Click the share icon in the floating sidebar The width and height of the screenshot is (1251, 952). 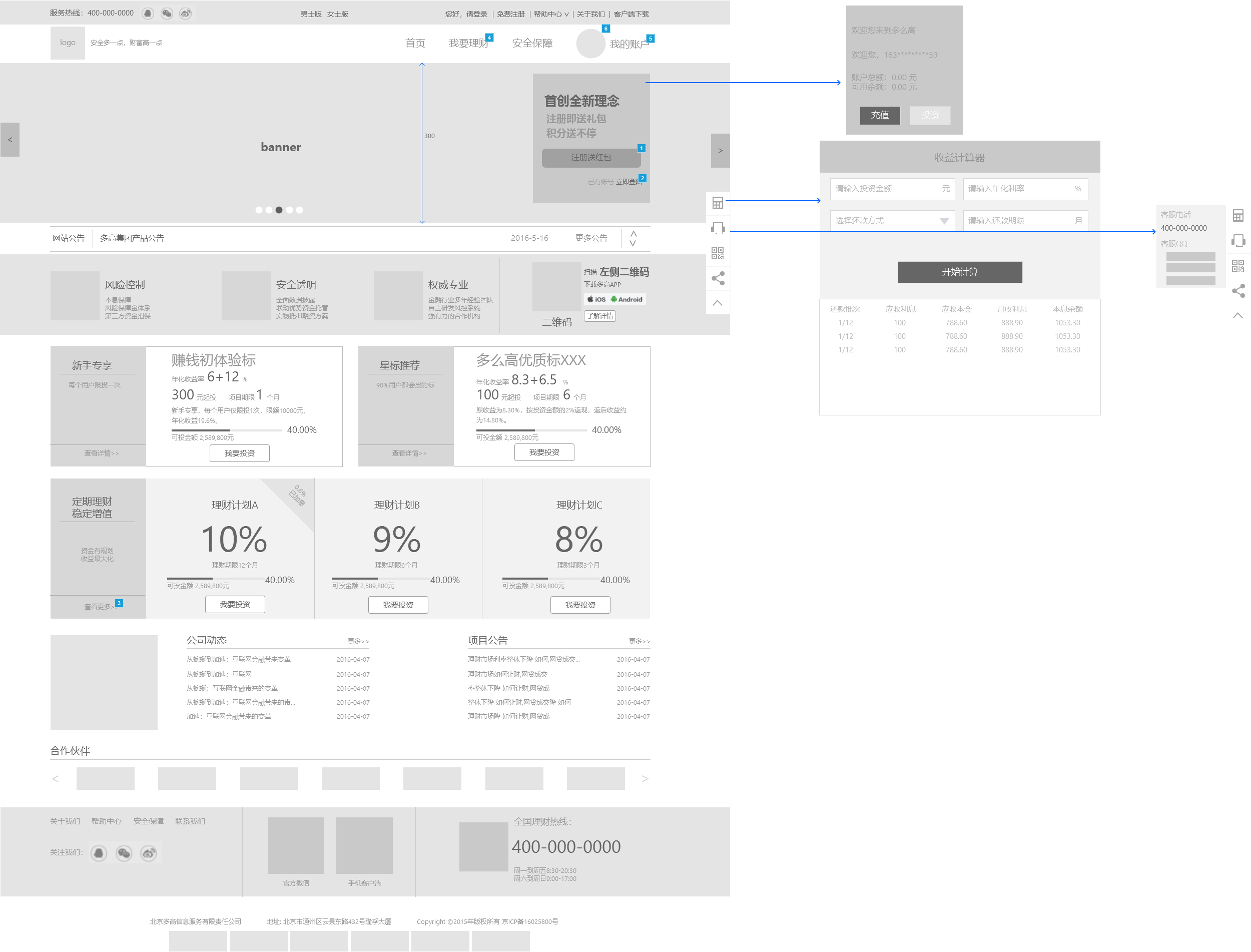718,278
